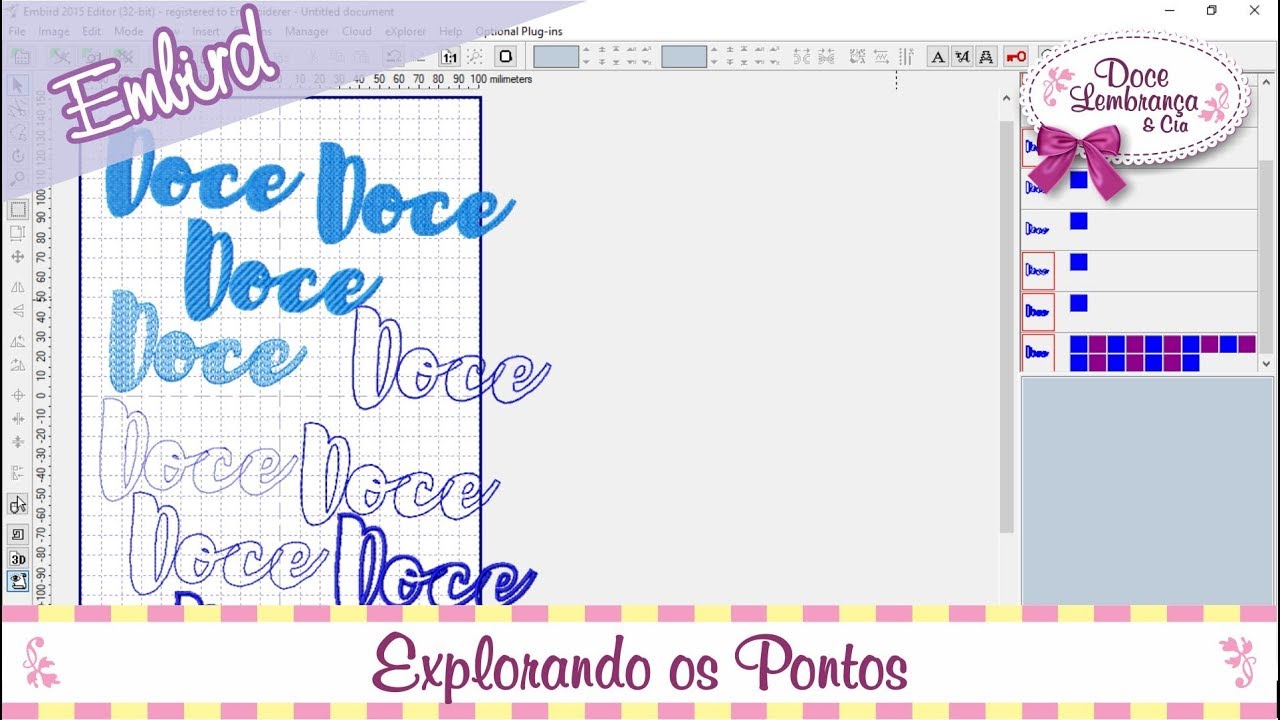Viewport: 1280px width, 720px height.
Task: Click the vertical mirror triangle icon
Action: pos(18,311)
